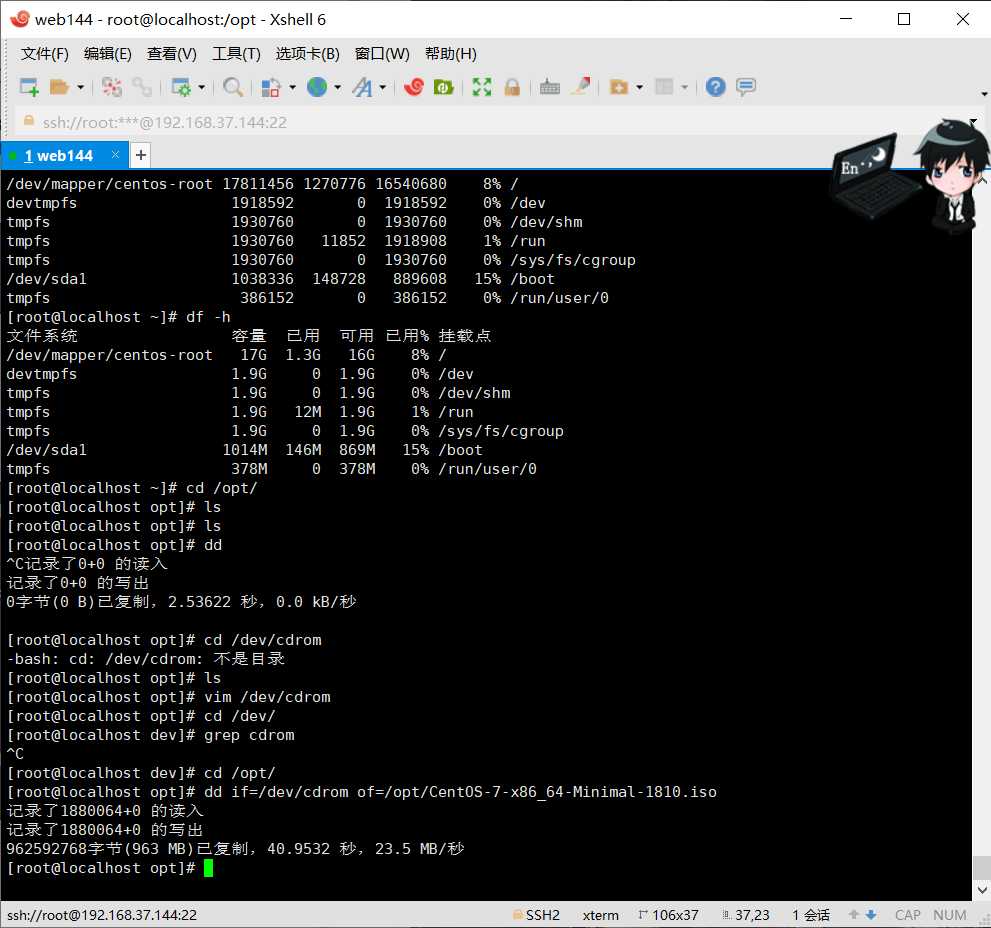This screenshot has height=928, width=991.
Task: Expand the font A dropdown arrow
Action: click(x=382, y=87)
